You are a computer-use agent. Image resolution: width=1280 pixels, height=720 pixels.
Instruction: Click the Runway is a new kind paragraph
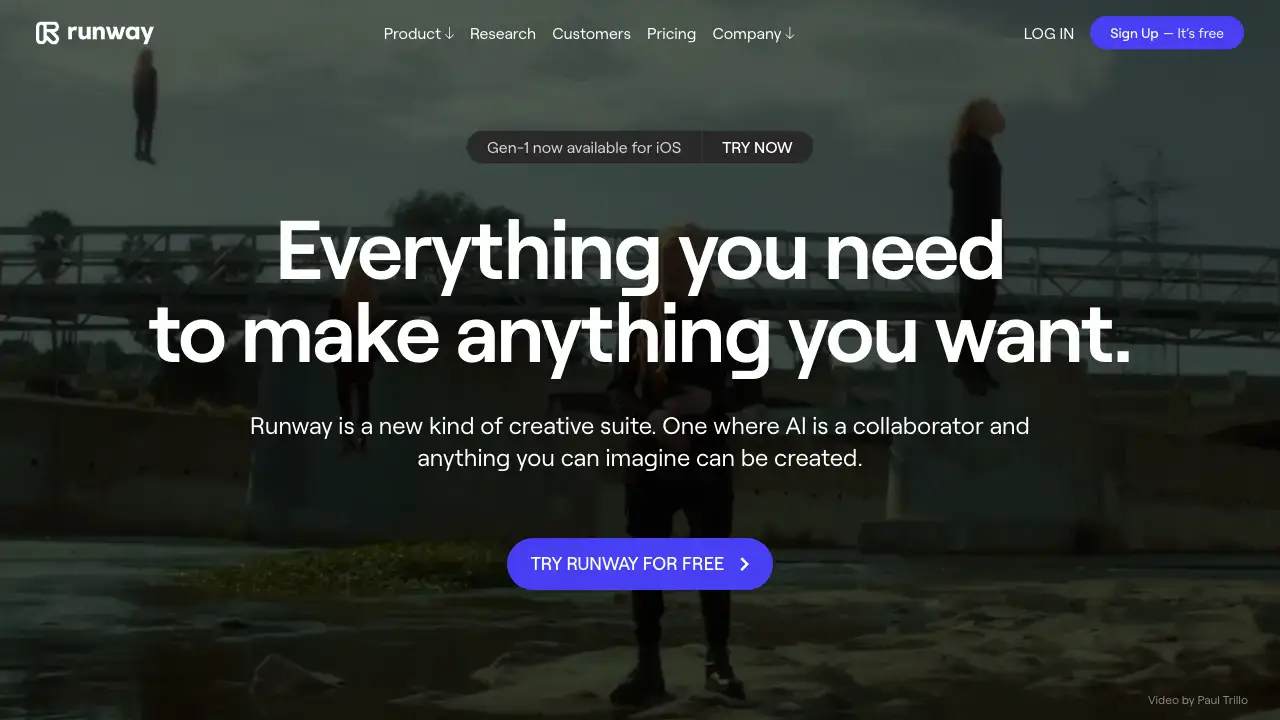(x=640, y=442)
